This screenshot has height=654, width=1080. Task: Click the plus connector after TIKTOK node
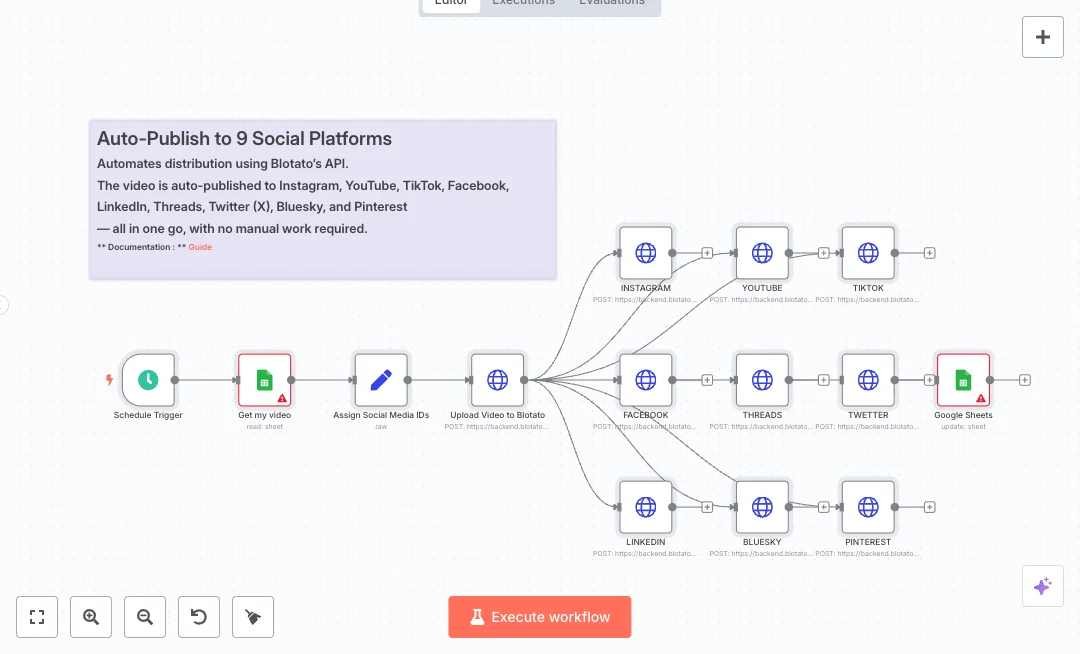click(929, 253)
